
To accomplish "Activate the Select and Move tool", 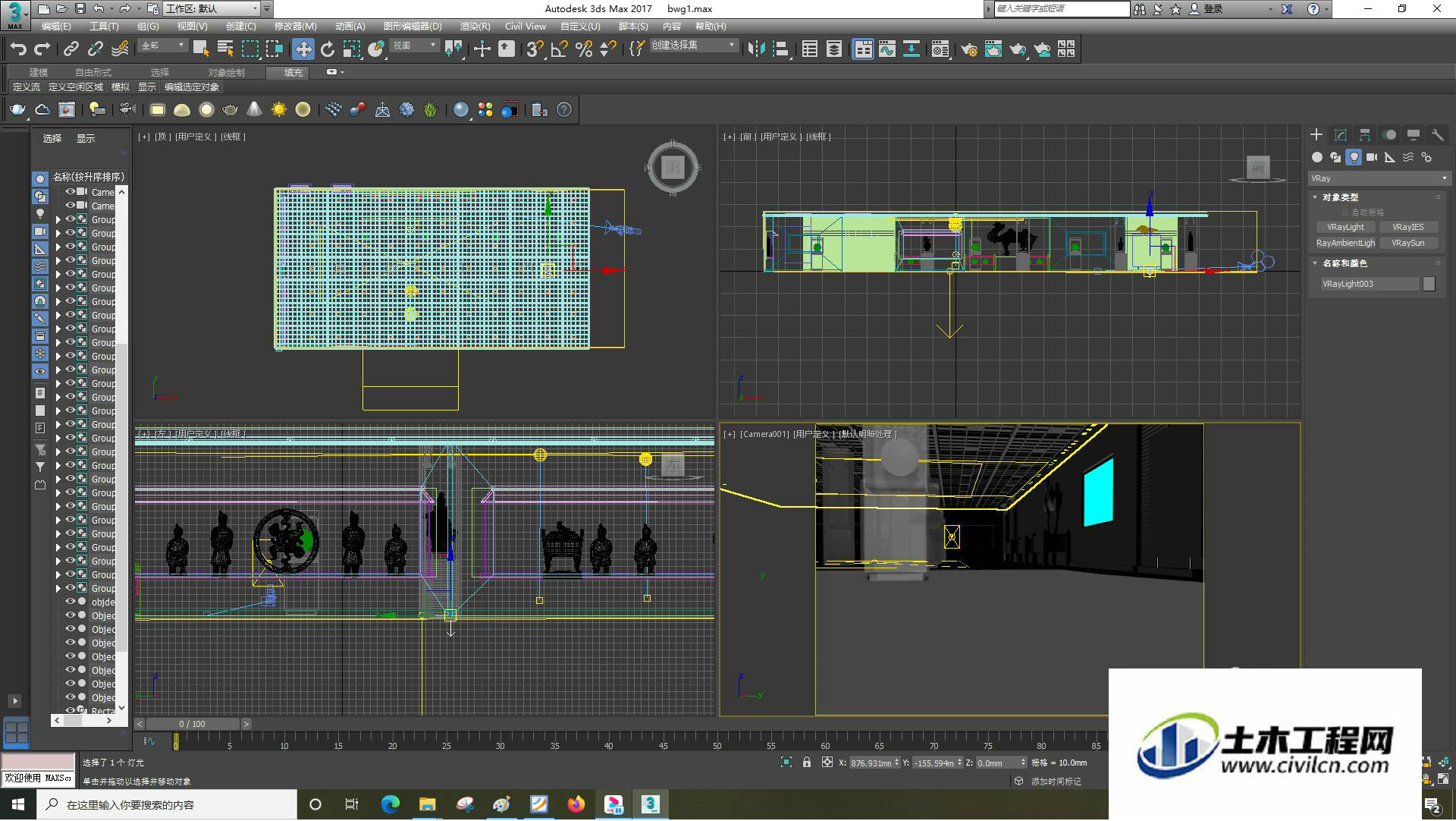I will [x=303, y=49].
